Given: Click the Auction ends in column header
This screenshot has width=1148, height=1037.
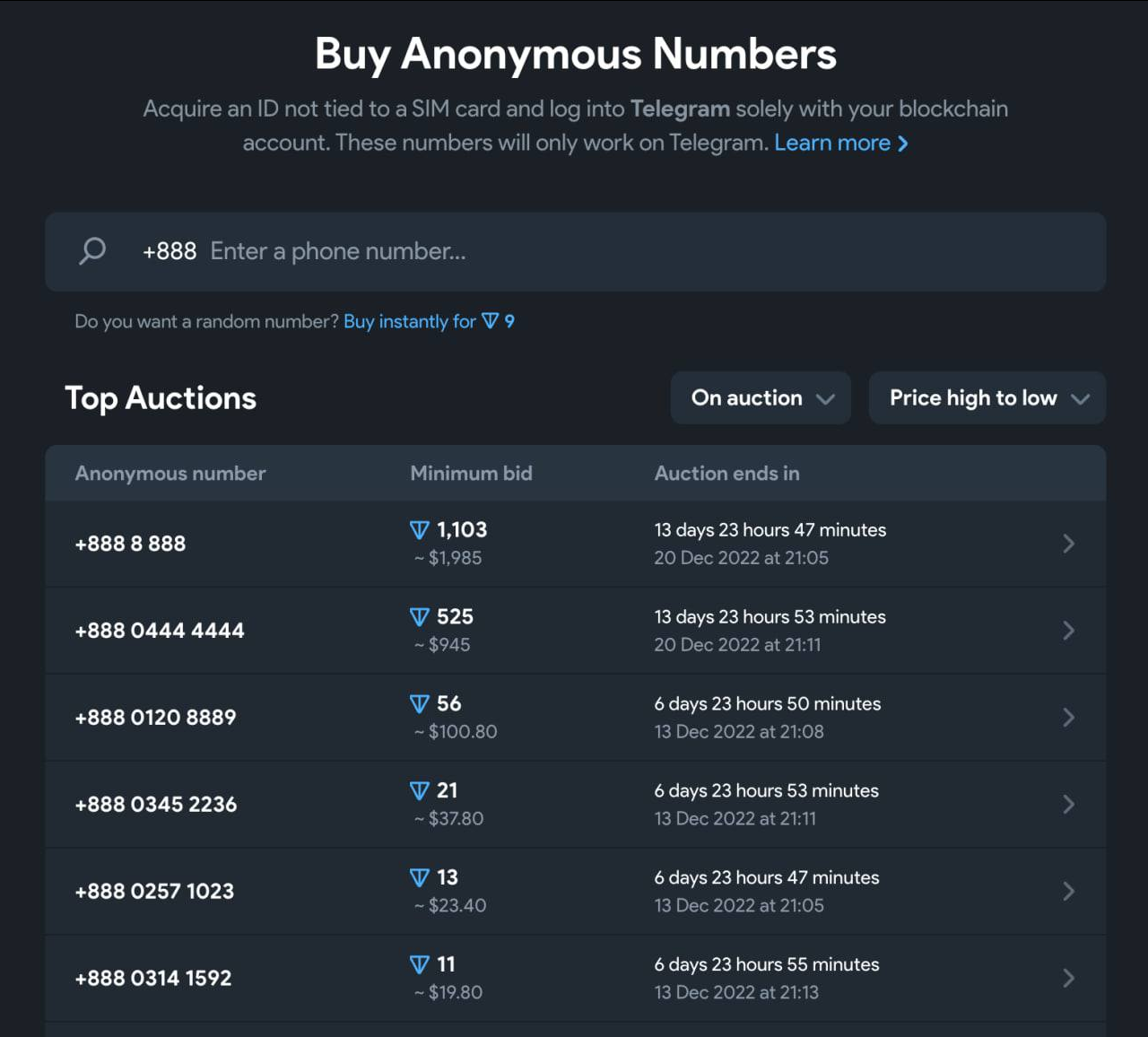Looking at the screenshot, I should [726, 474].
